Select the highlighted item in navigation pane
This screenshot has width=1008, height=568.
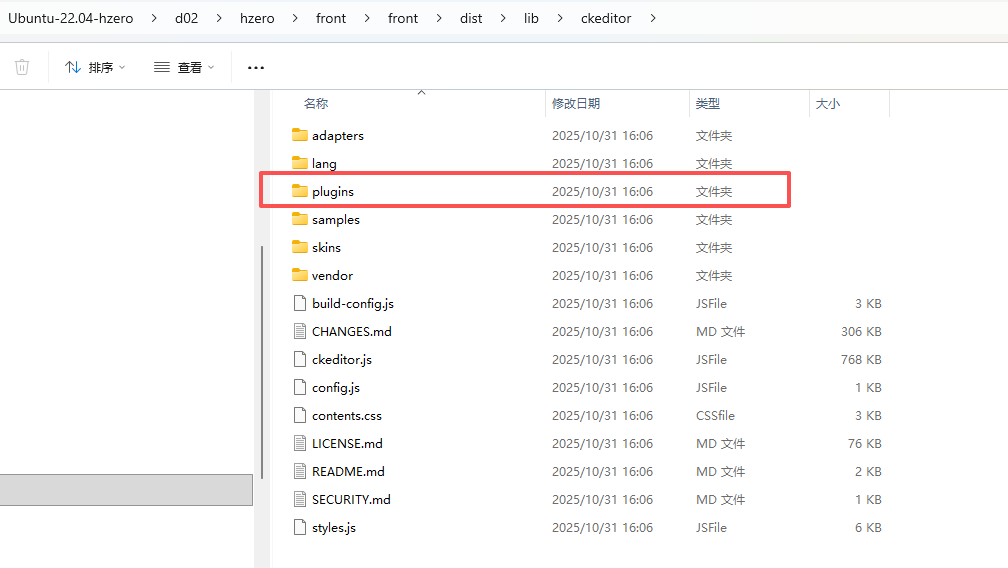(x=126, y=490)
